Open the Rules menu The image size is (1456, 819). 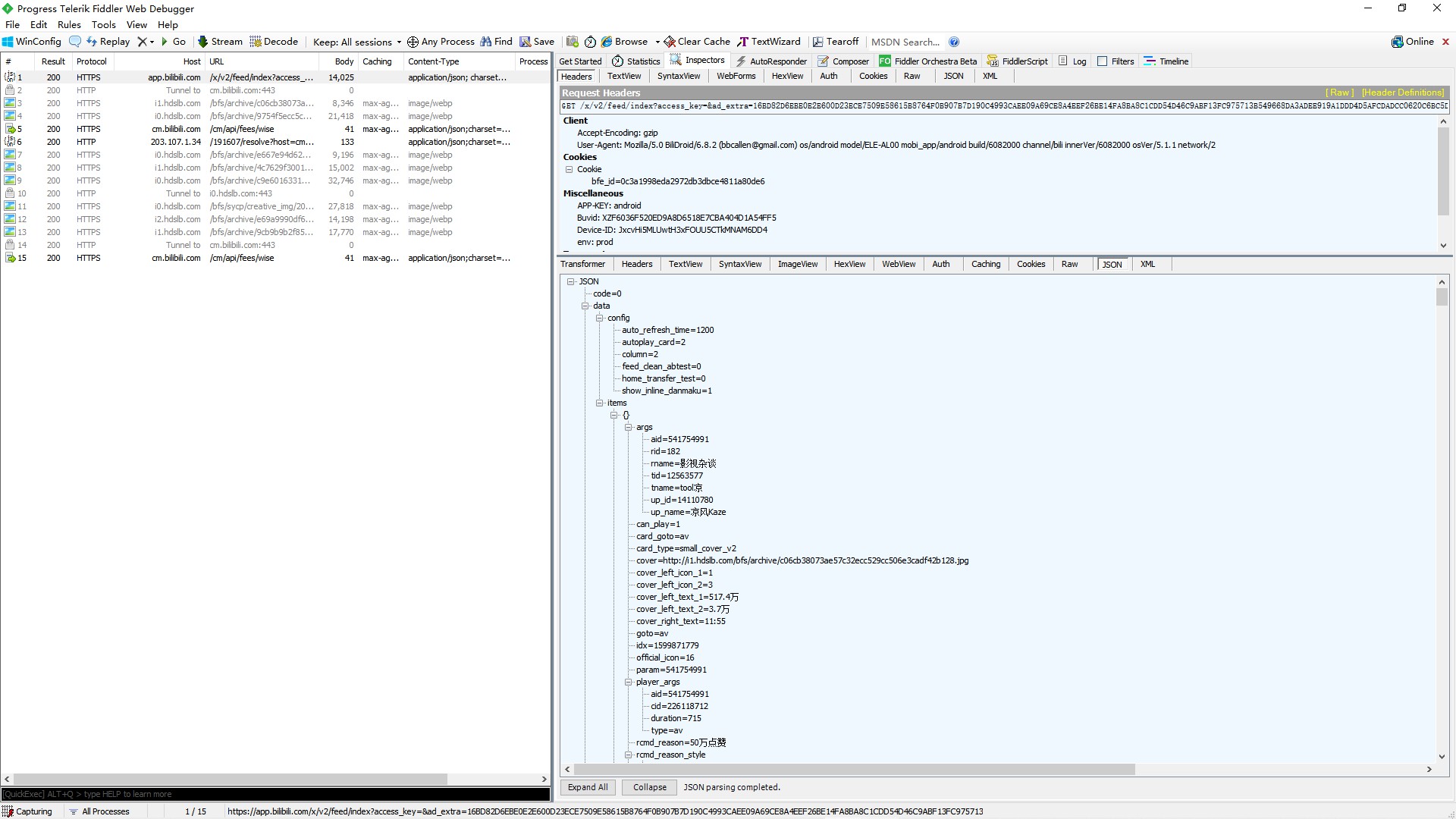[69, 24]
